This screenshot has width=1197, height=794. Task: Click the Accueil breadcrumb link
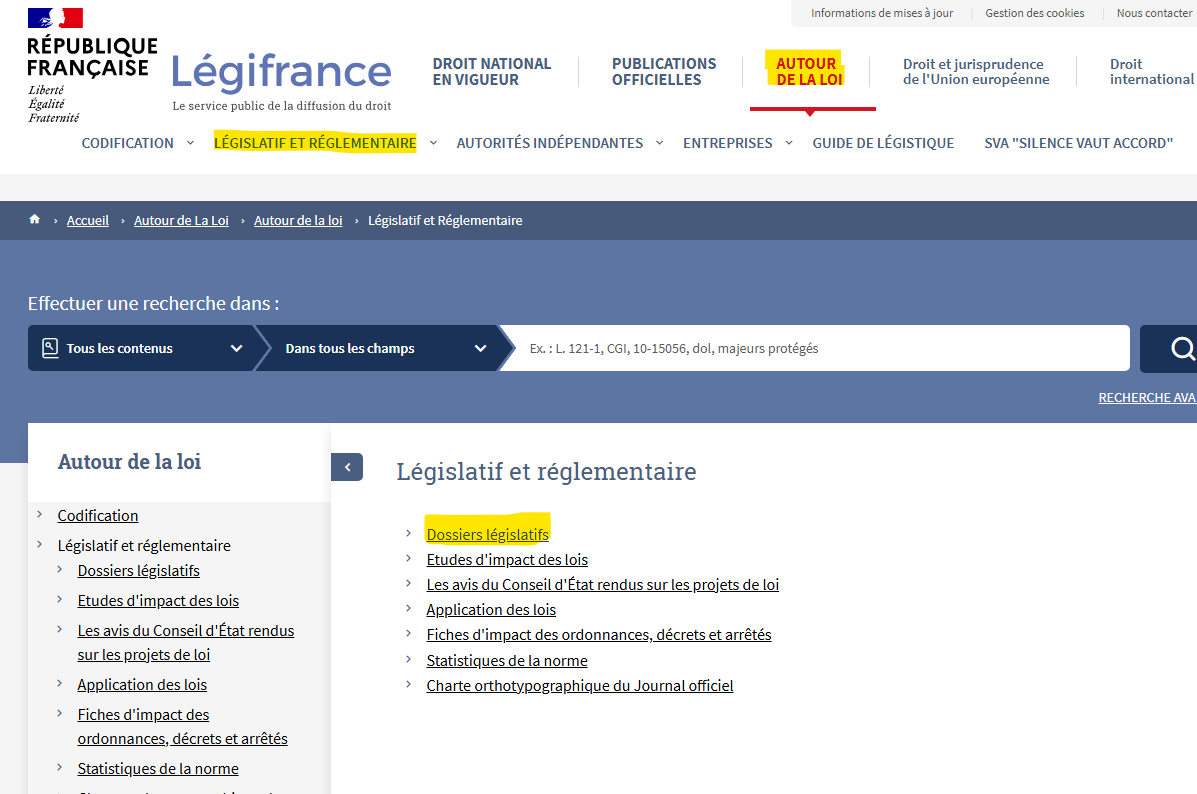coord(88,219)
